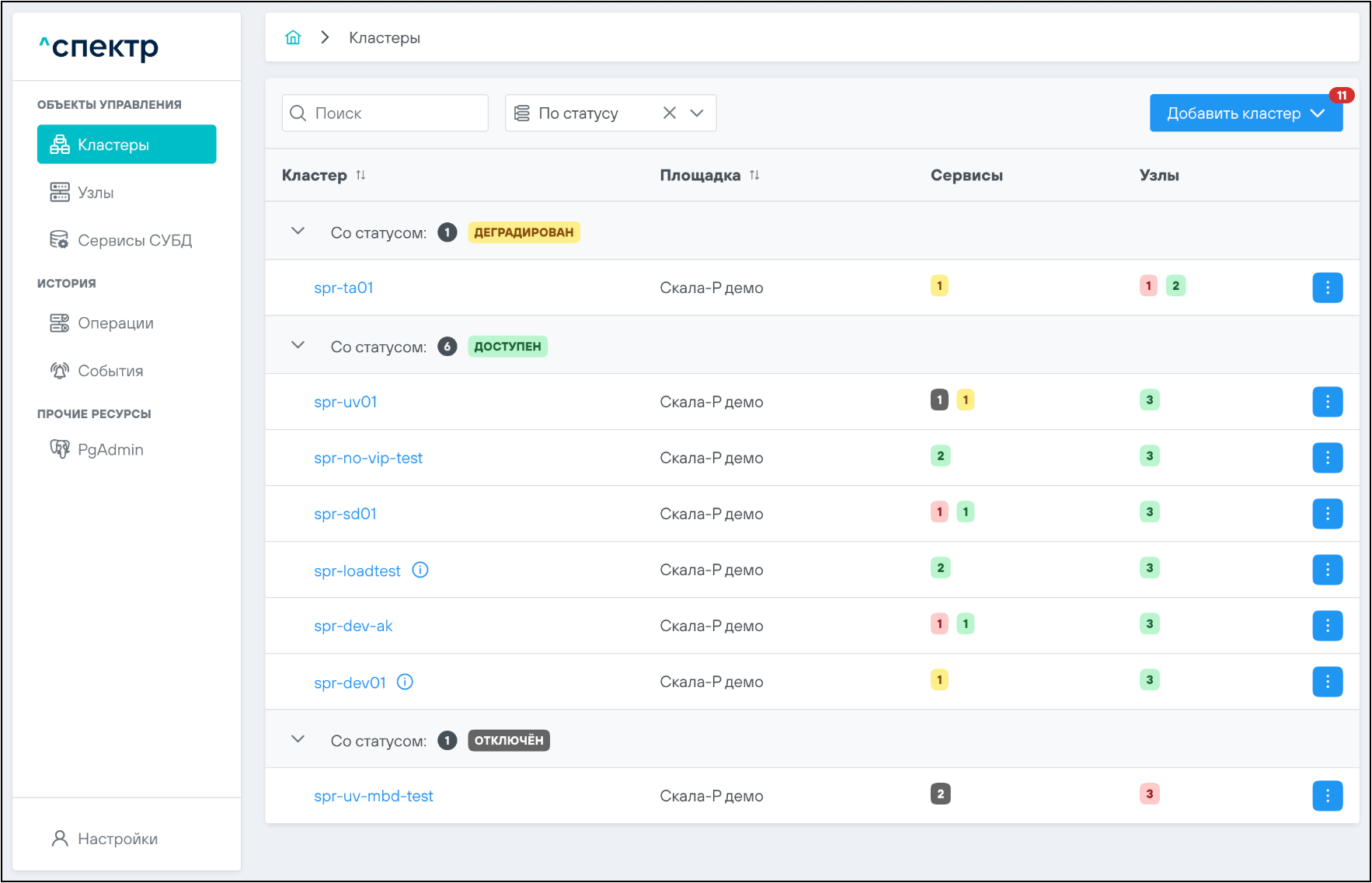Open three-dot menu for spr-uv-mbd-test
This screenshot has width=1372, height=883.
pos(1327,795)
